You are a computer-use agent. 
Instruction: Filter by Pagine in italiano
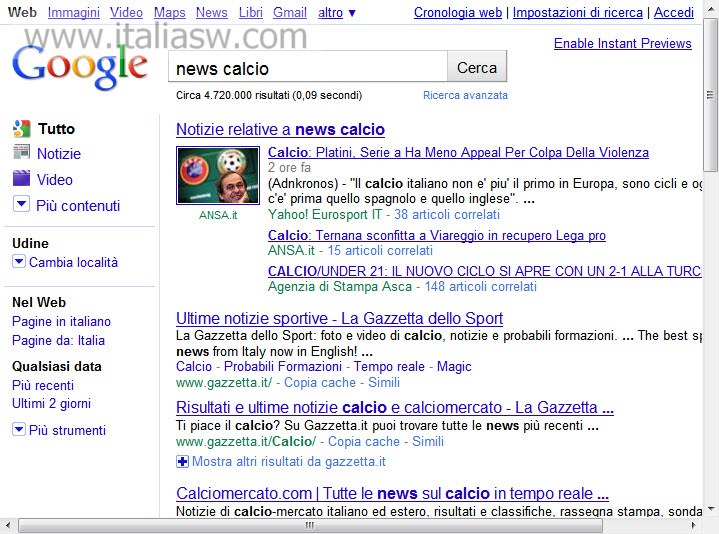pyautogui.click(x=61, y=321)
